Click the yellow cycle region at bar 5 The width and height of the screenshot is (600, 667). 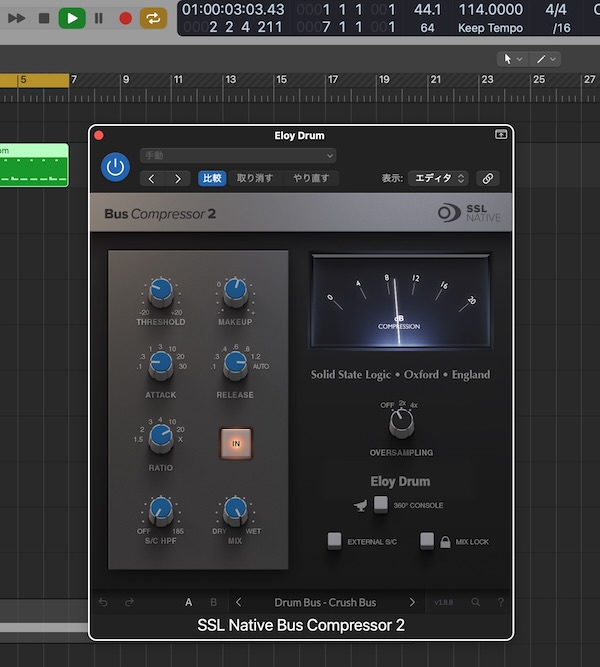pos(34,80)
